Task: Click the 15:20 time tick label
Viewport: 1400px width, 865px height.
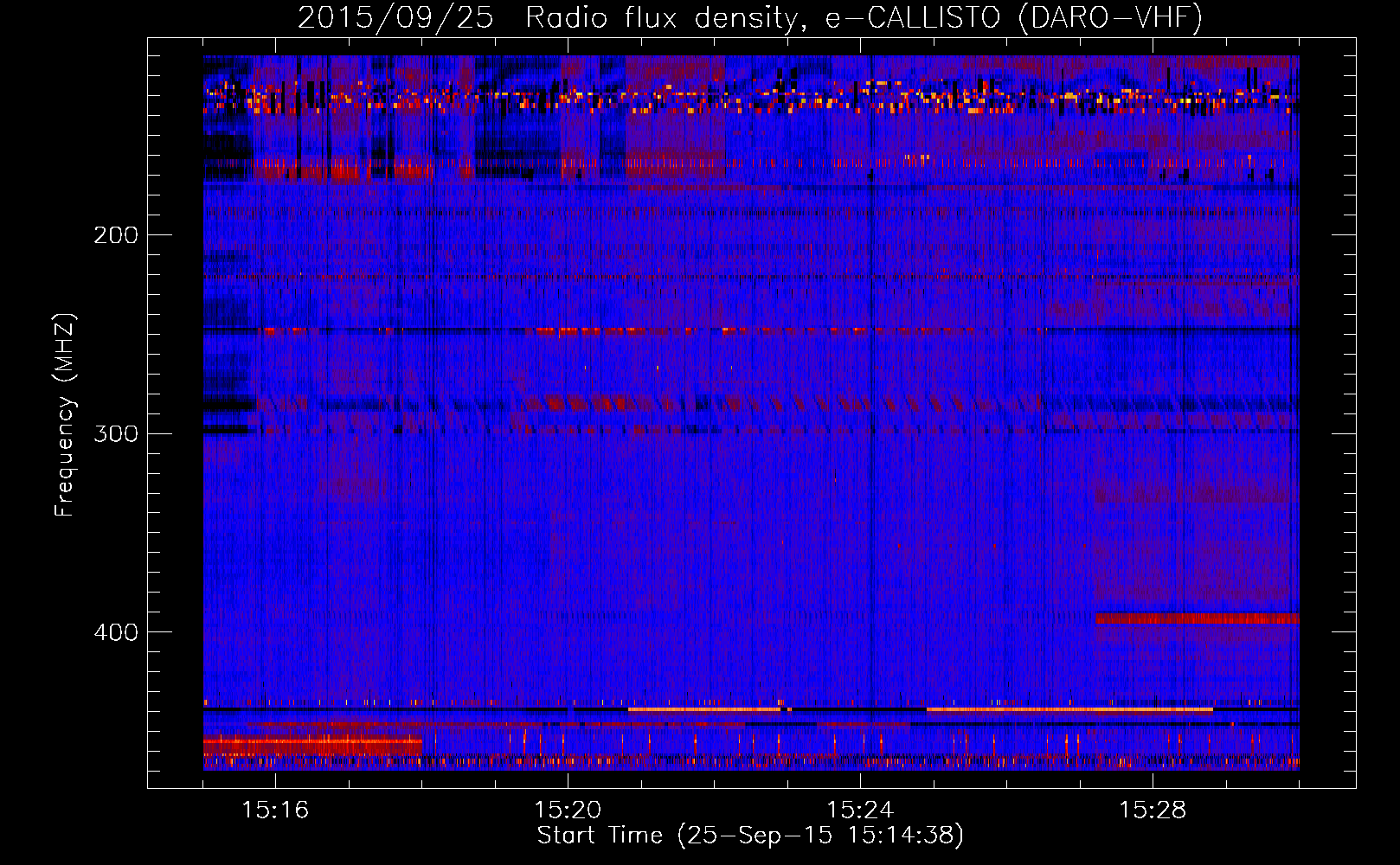Action: pyautogui.click(x=568, y=810)
